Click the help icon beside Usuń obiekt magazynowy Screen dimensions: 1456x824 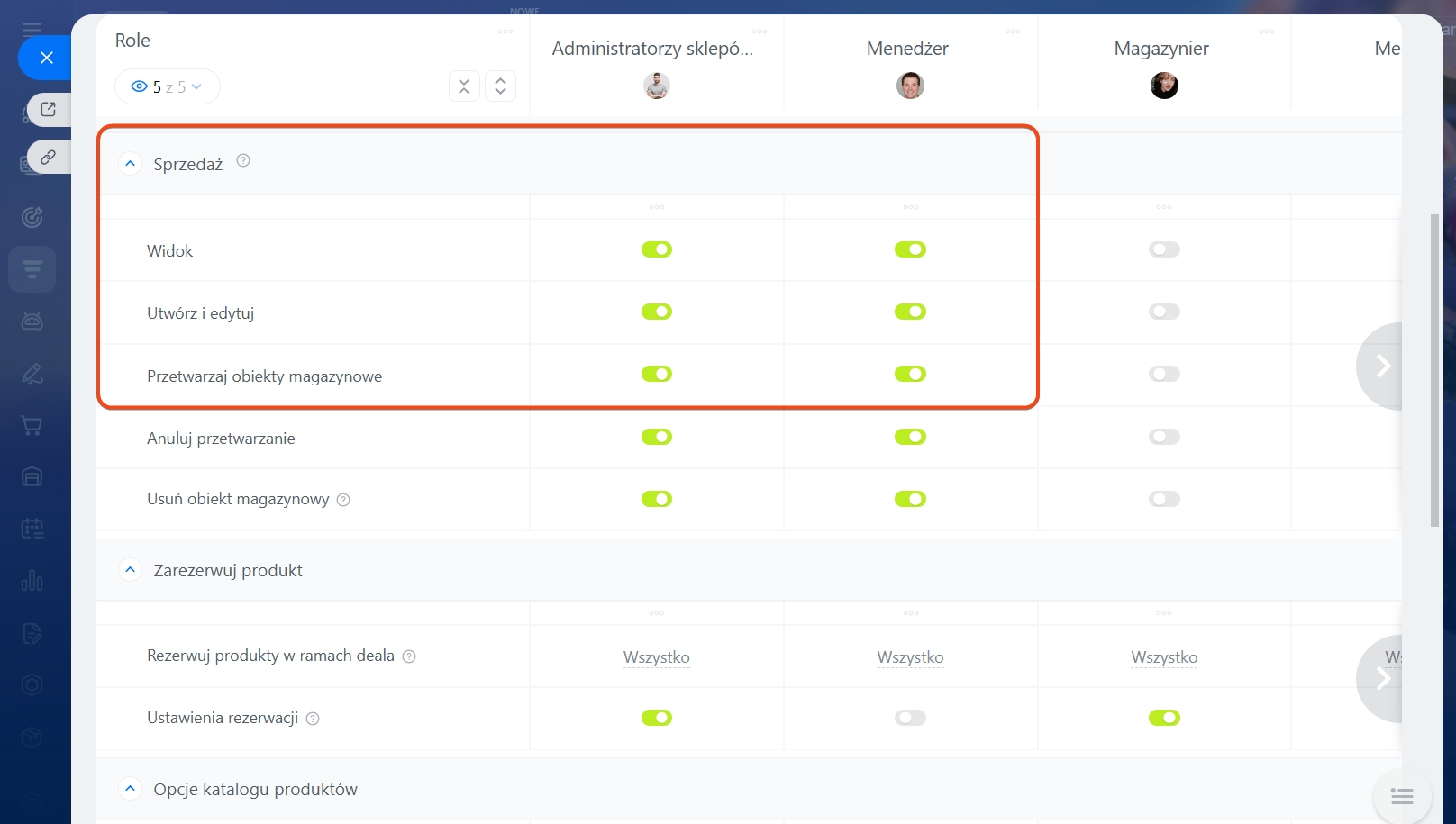click(x=343, y=500)
